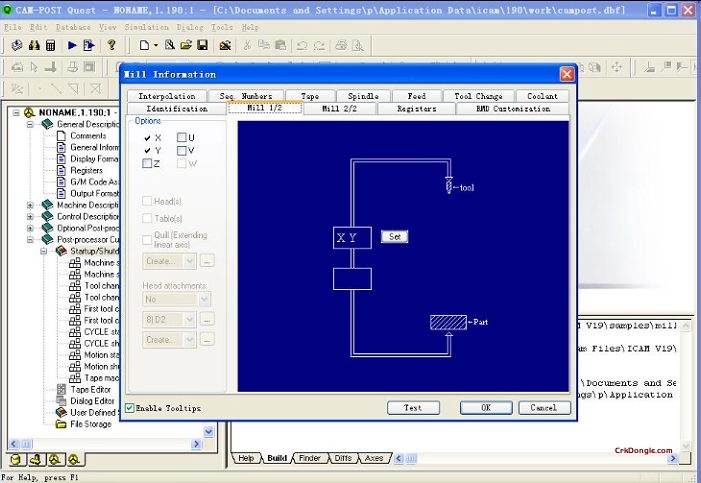The image size is (701, 483).
Task: Click the Test button
Action: coord(412,408)
